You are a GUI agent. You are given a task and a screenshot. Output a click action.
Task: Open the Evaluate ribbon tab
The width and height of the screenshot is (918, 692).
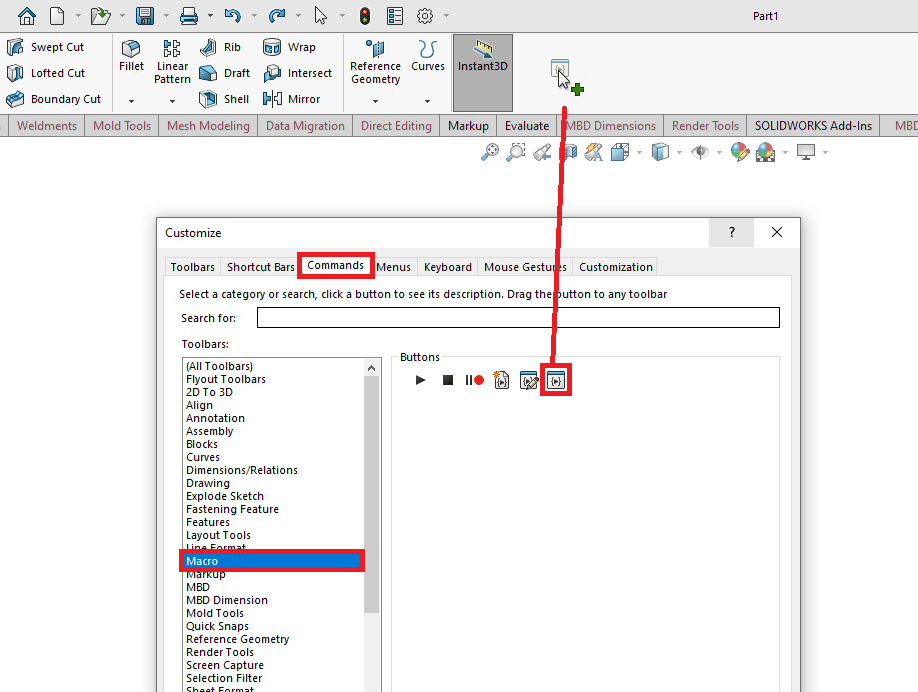(527, 125)
